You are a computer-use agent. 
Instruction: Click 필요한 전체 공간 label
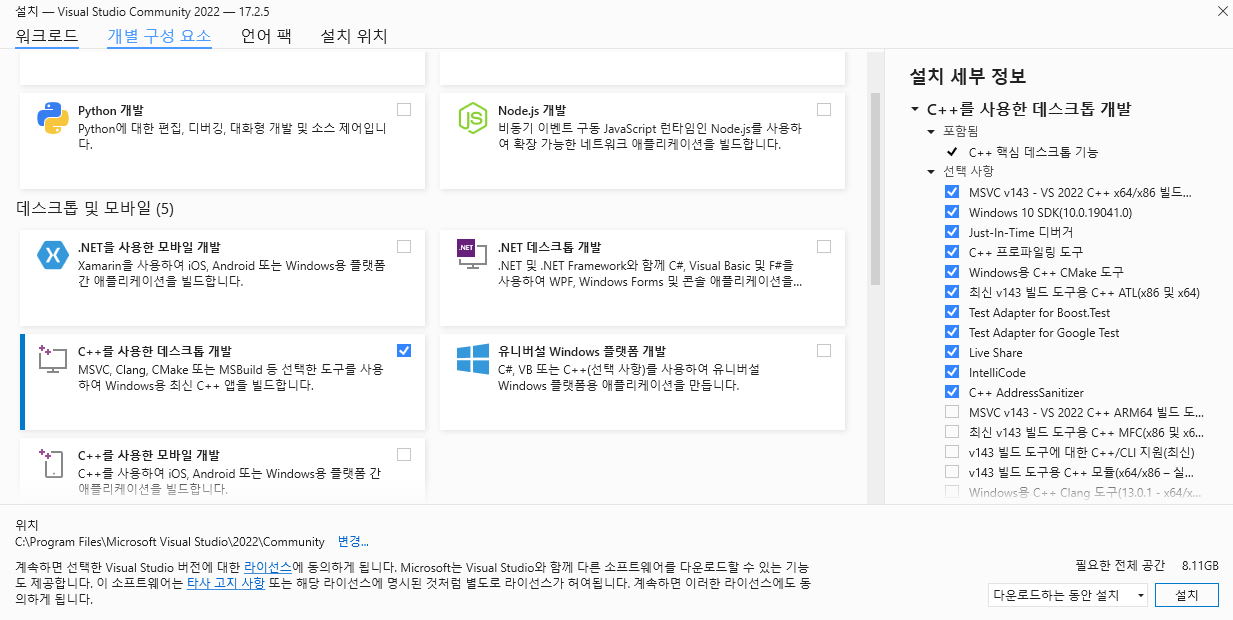coord(1119,565)
